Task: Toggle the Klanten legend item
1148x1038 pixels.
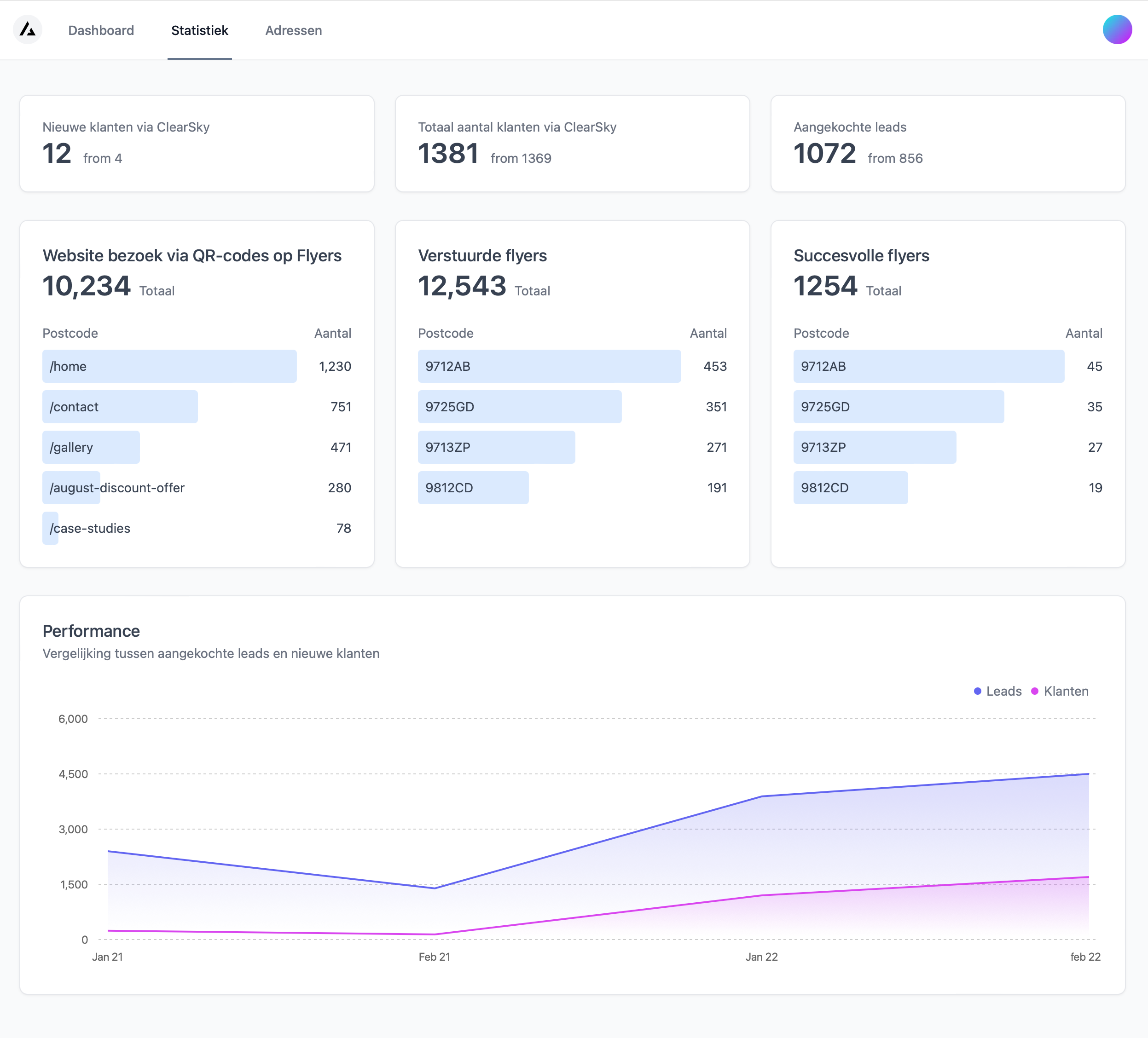Action: 1060,691
